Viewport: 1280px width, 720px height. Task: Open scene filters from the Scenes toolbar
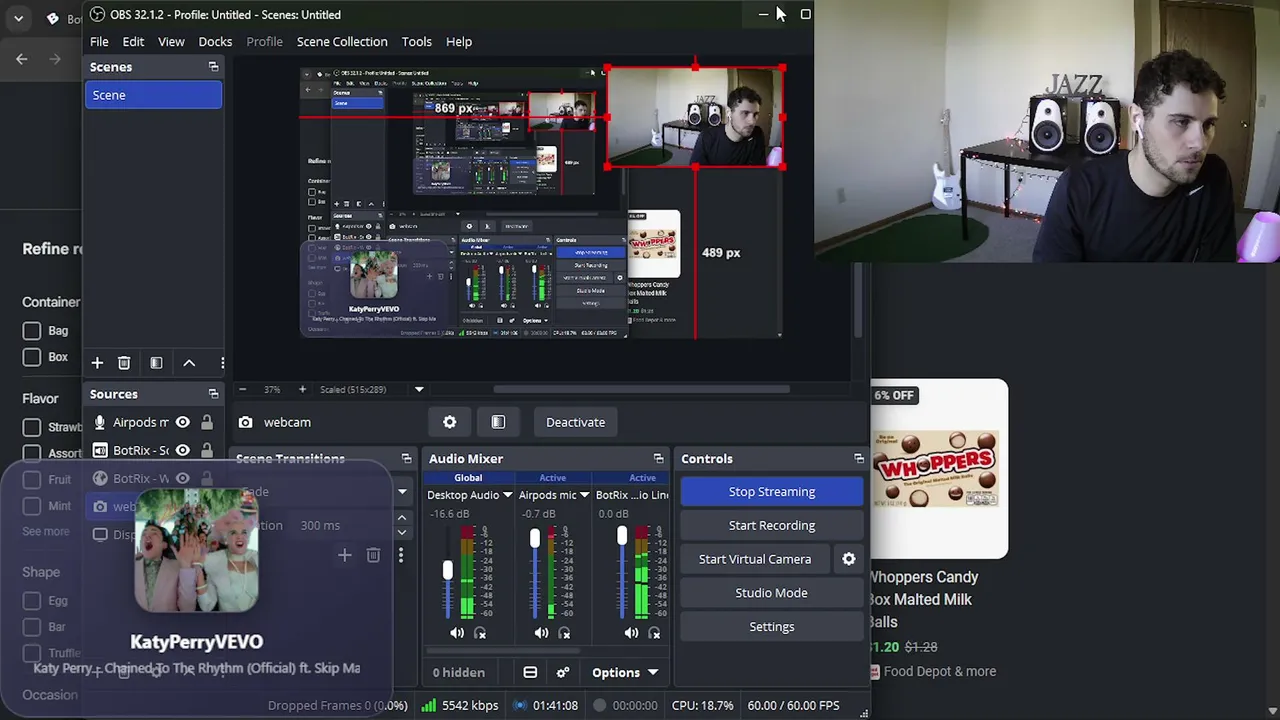[156, 363]
